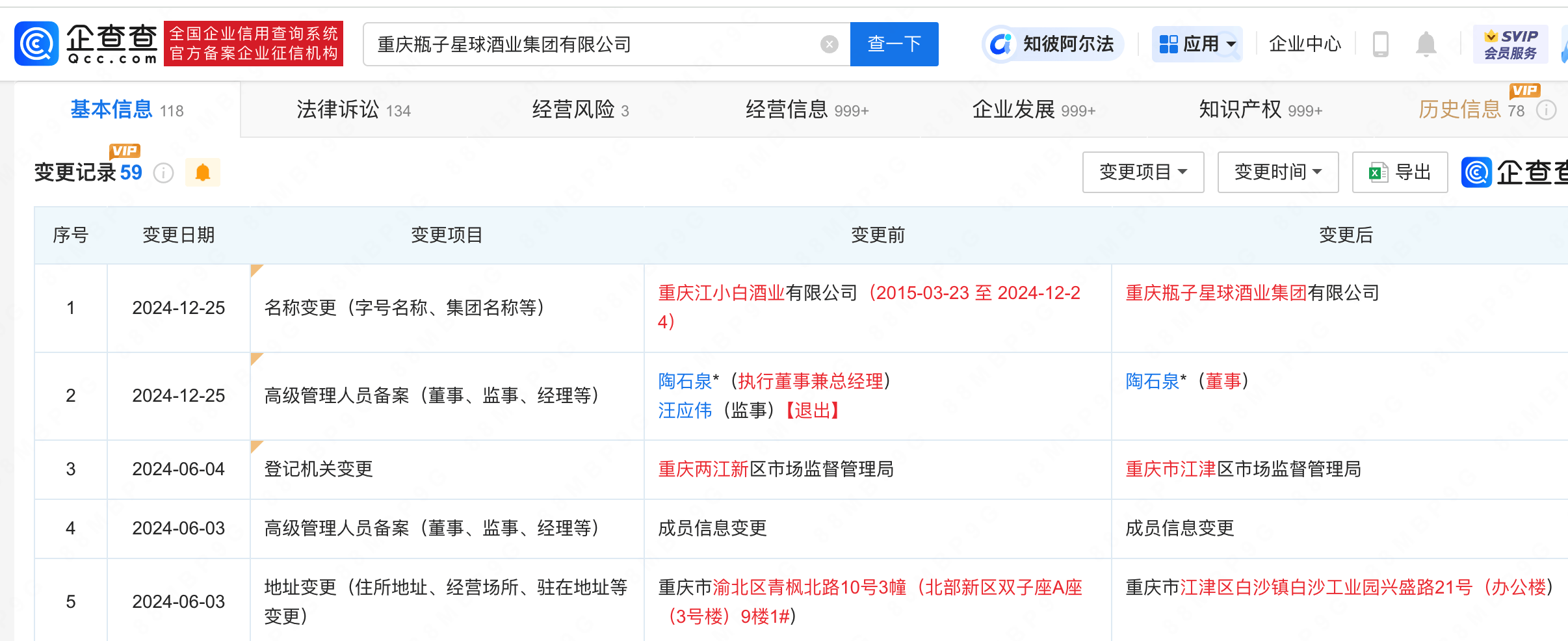The image size is (1568, 641).
Task: Clear the search box text
Action: click(829, 44)
